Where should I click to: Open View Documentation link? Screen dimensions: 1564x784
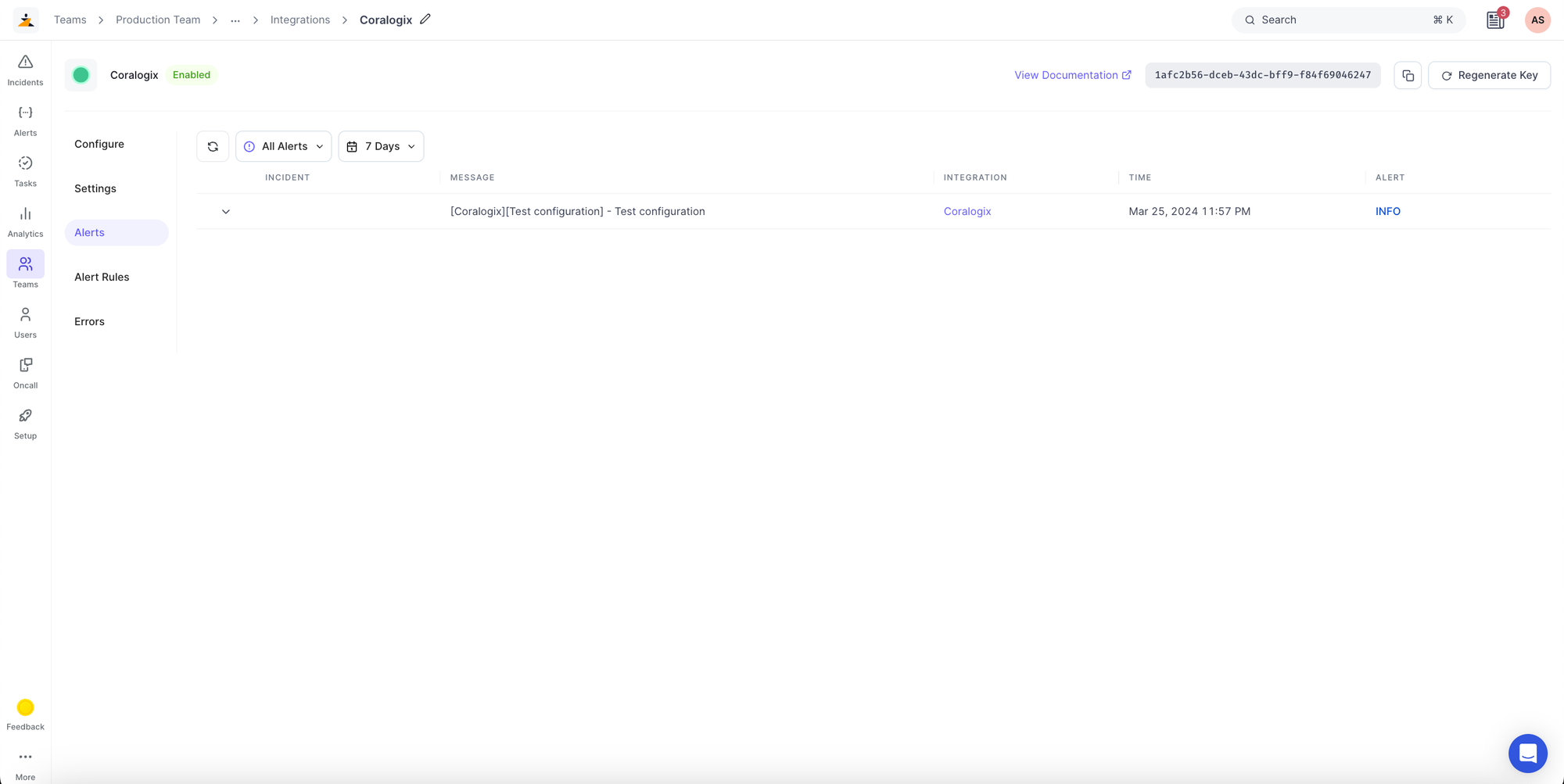[1073, 75]
